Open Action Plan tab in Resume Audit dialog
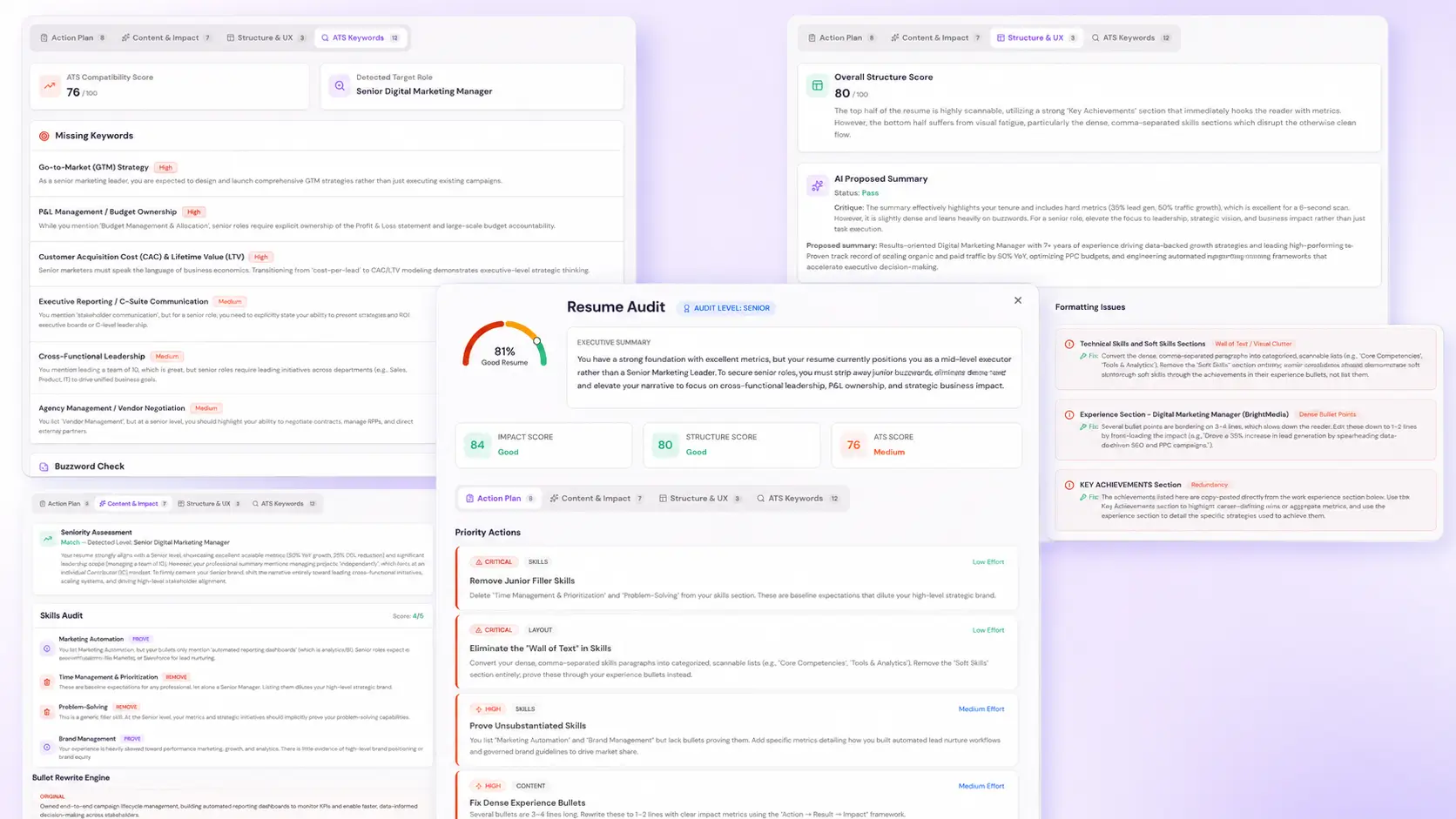Image resolution: width=1456 pixels, height=819 pixels. tap(500, 499)
